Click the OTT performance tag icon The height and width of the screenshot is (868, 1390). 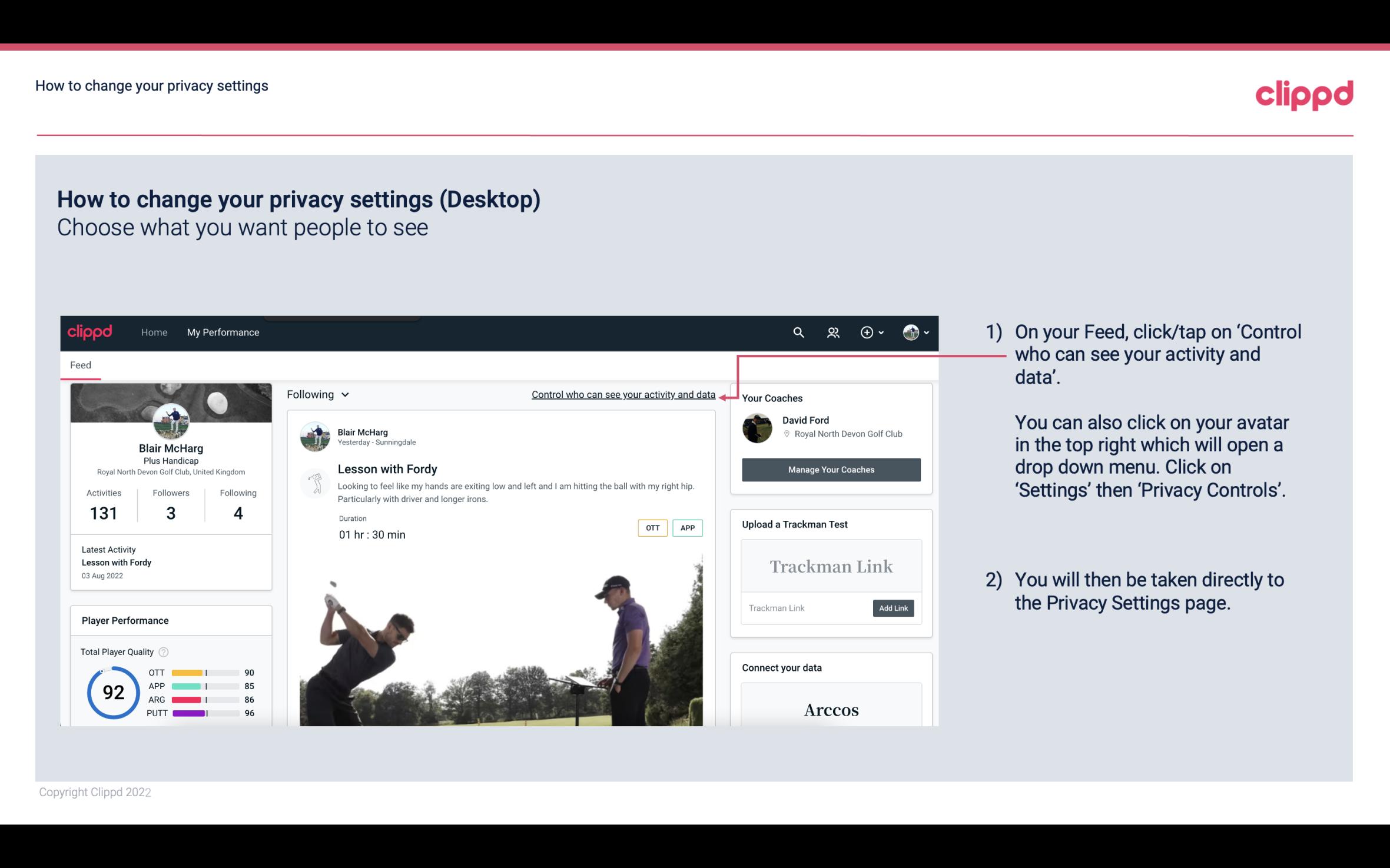[x=651, y=527]
